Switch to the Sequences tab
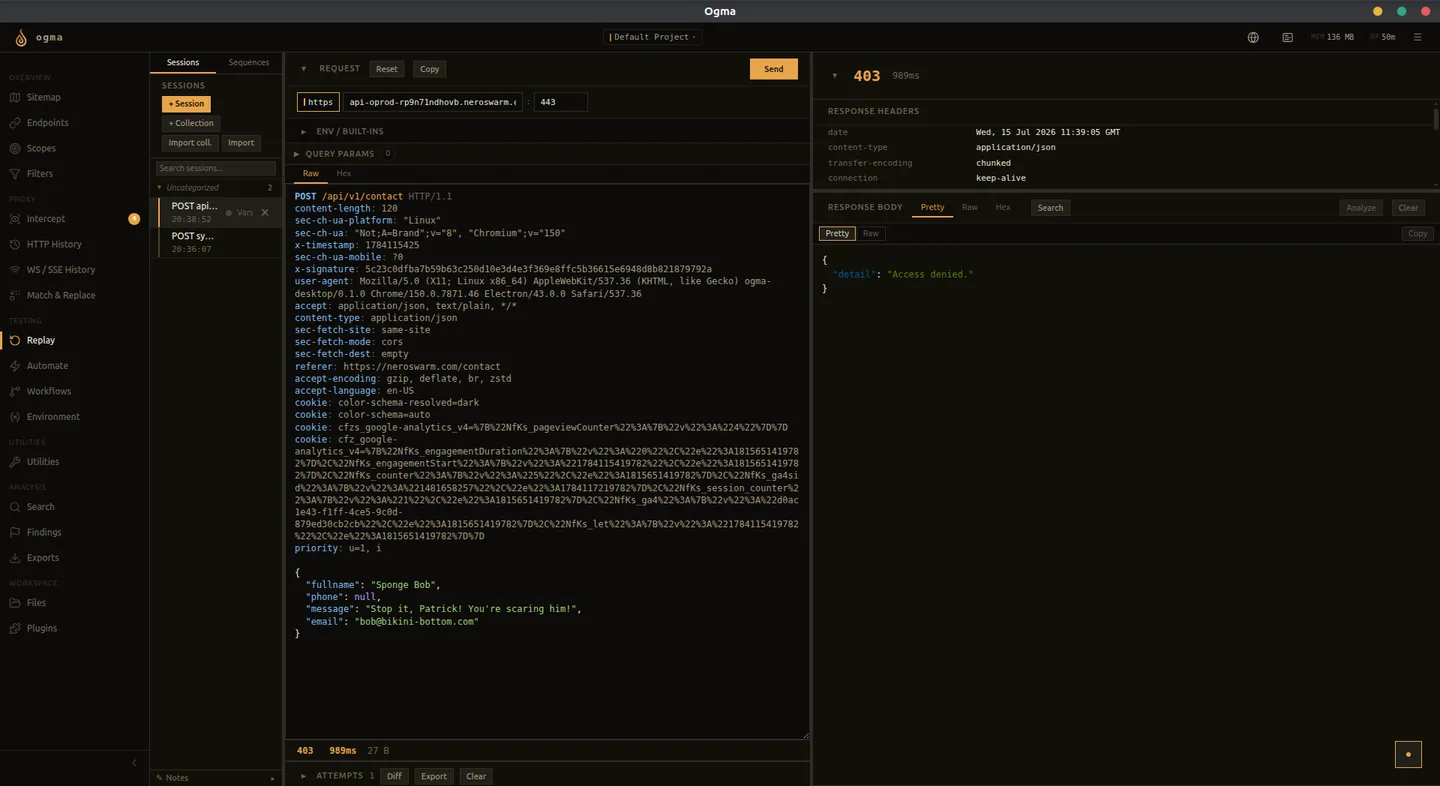The image size is (1440, 786). (248, 63)
